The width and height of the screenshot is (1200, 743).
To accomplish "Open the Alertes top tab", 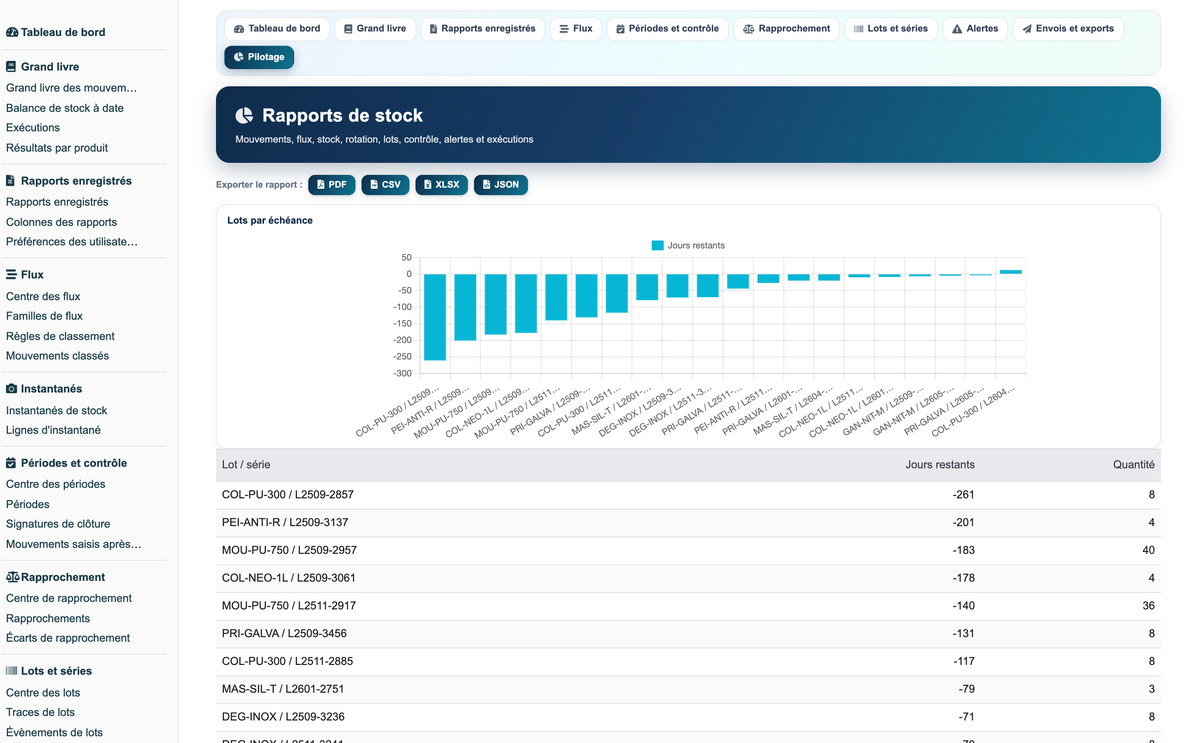I will [x=975, y=29].
